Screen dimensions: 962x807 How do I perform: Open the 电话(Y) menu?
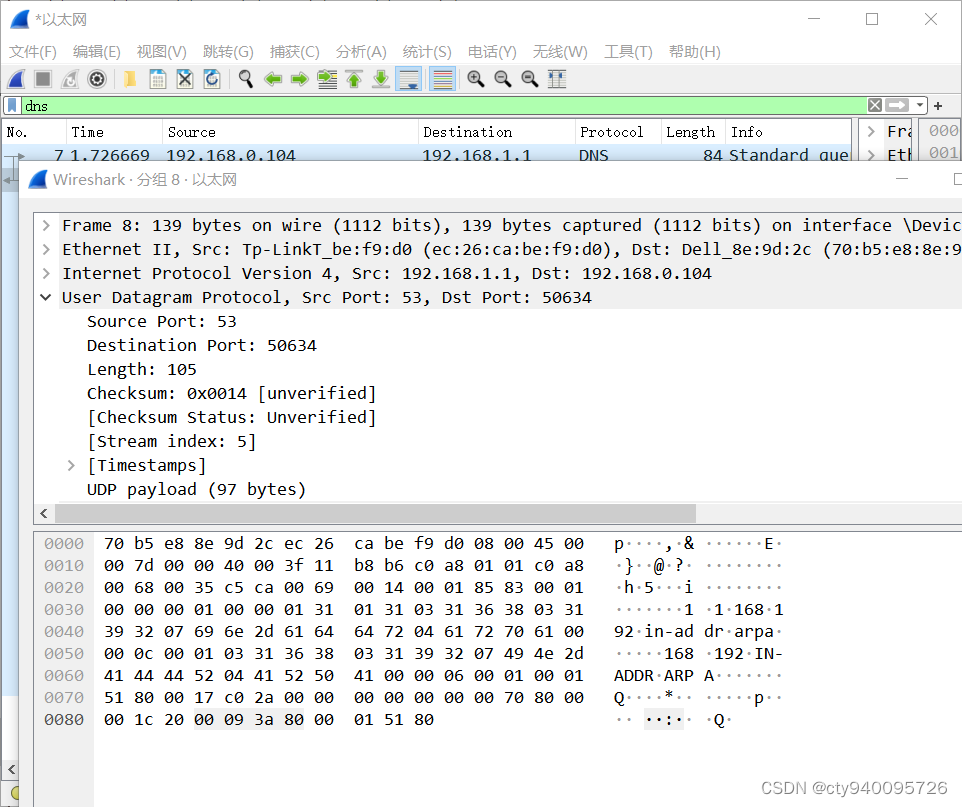click(492, 52)
